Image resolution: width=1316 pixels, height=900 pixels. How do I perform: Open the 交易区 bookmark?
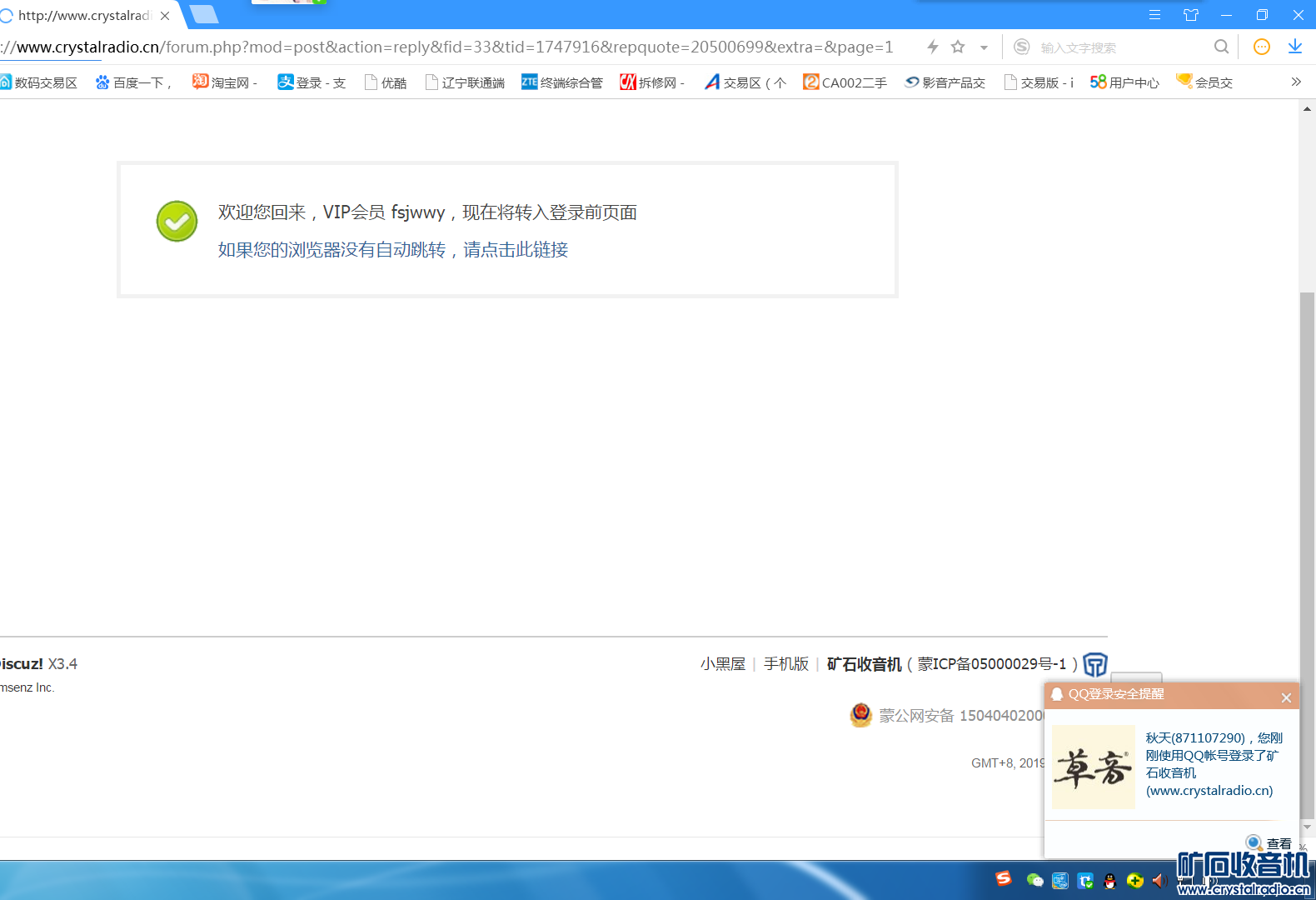tap(745, 82)
